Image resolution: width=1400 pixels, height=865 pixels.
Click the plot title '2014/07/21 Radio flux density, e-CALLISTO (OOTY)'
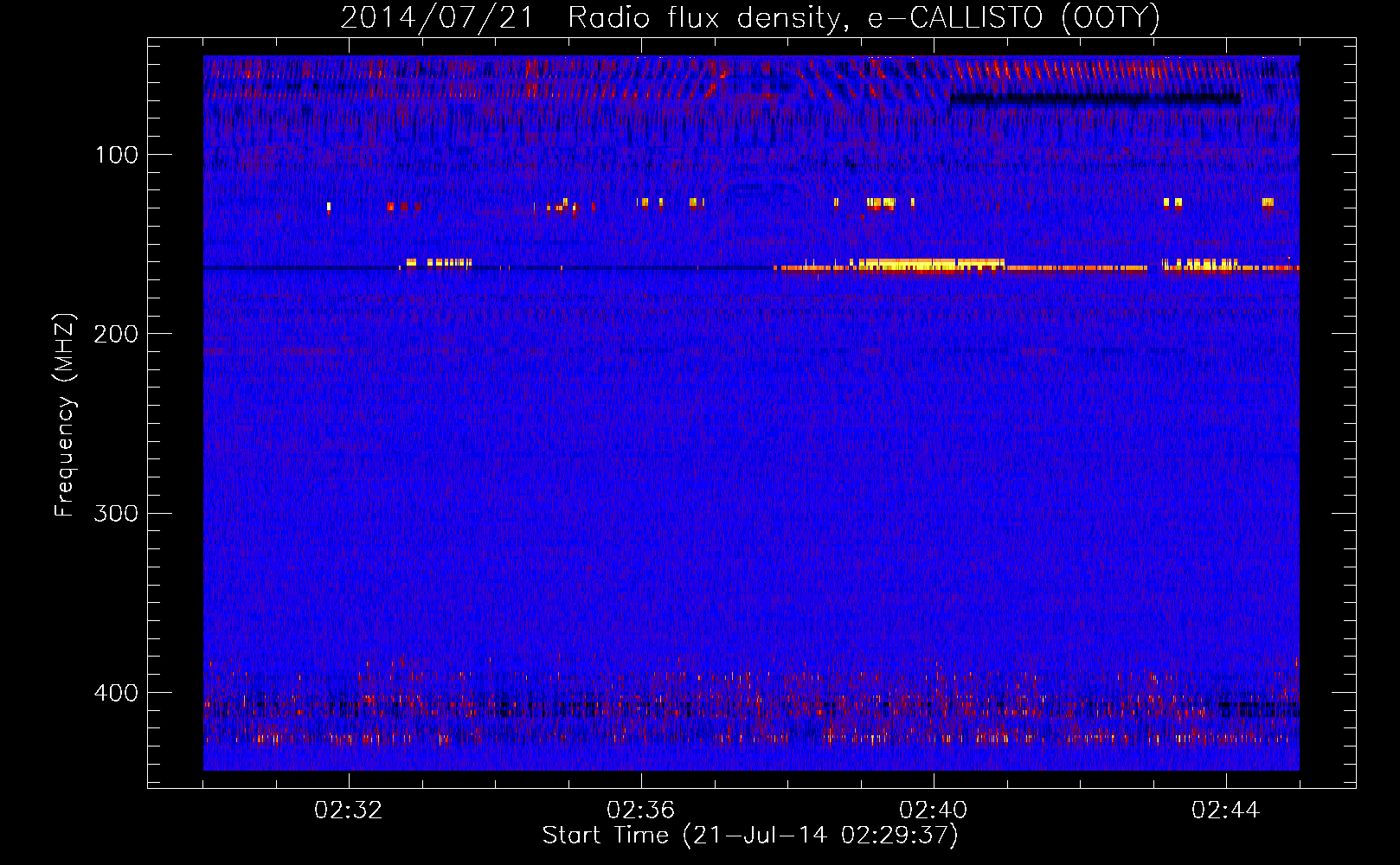750,17
